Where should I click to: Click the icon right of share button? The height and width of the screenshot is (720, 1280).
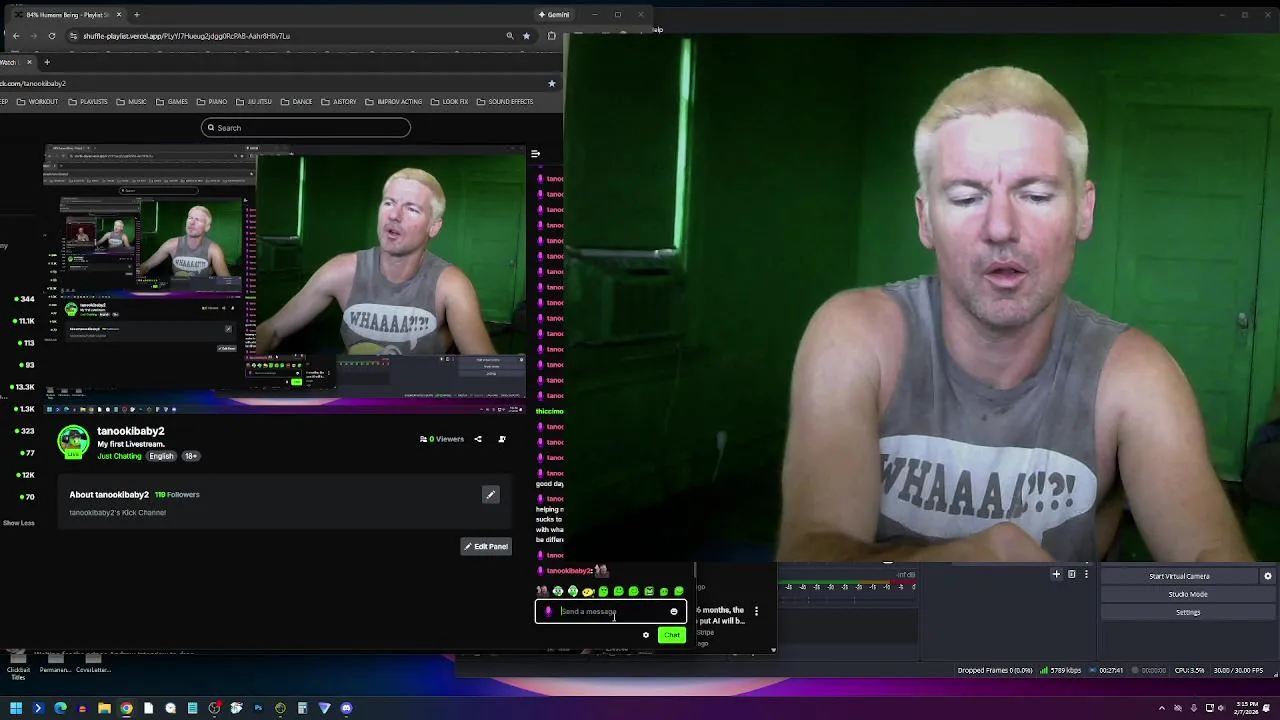502,439
